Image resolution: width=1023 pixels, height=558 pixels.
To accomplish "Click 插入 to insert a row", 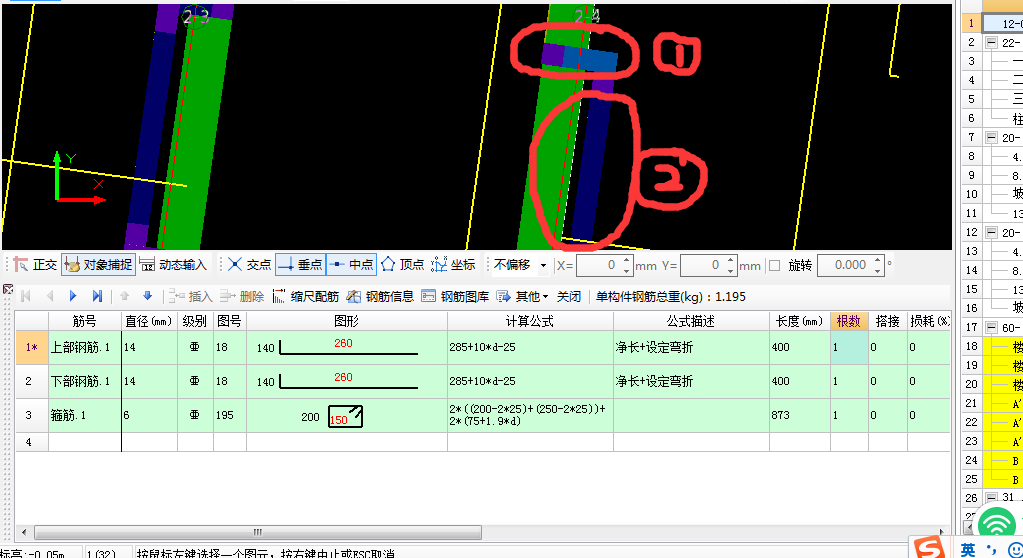I will point(191,296).
